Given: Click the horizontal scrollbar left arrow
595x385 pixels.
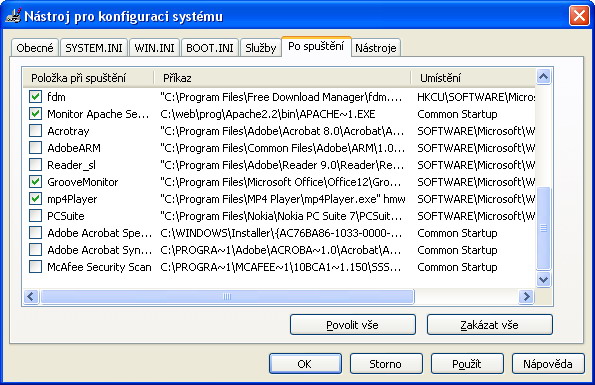Looking at the screenshot, I should [x=31, y=296].
